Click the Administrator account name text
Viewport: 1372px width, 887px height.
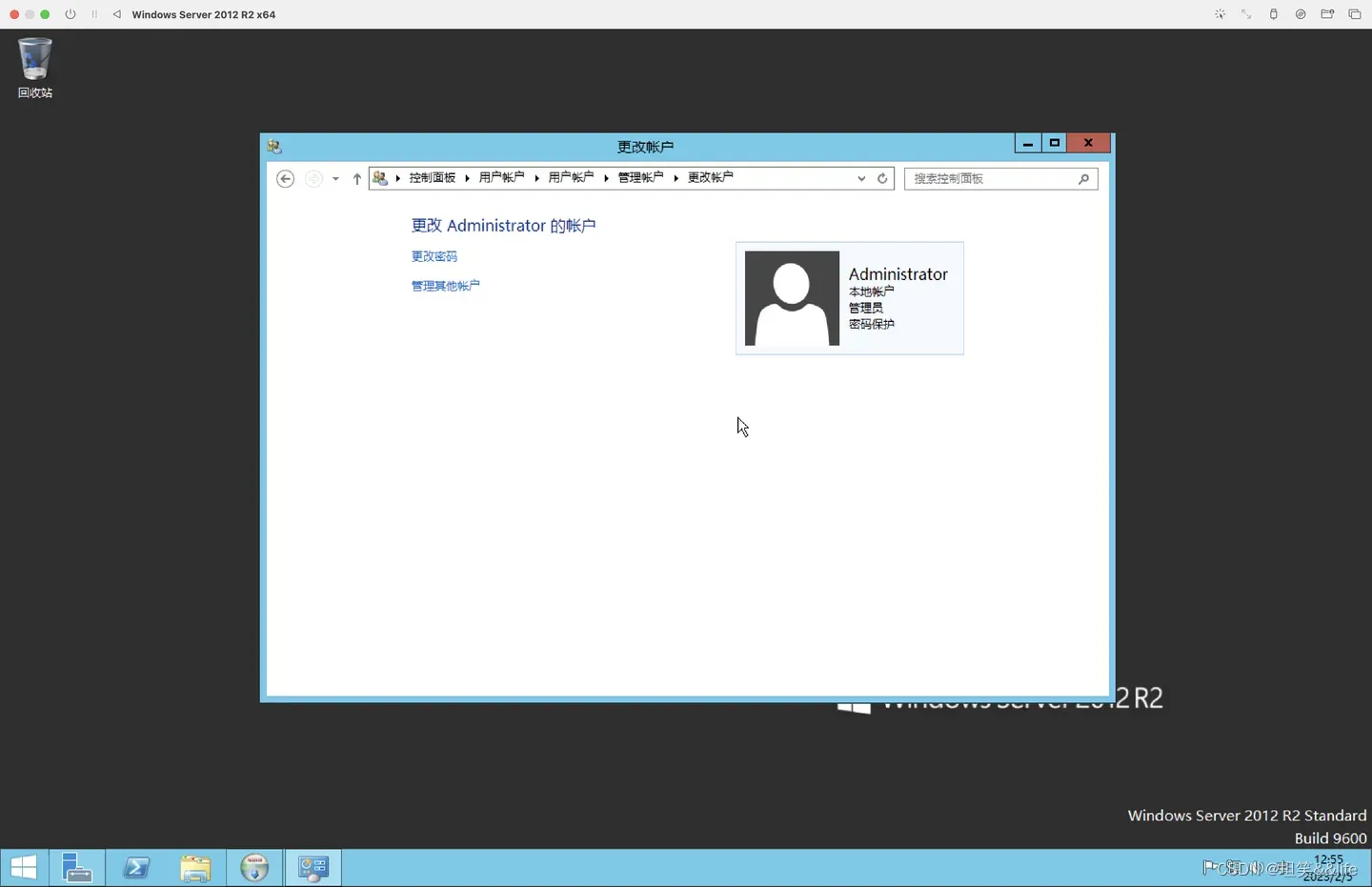click(x=898, y=274)
